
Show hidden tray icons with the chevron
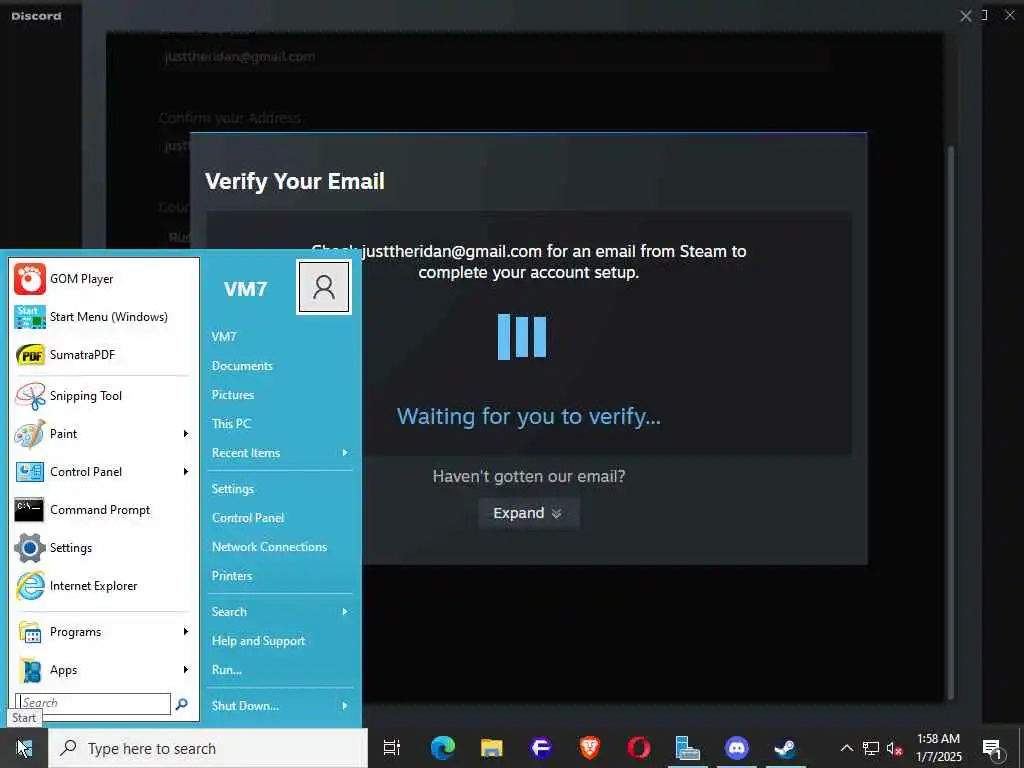846,748
